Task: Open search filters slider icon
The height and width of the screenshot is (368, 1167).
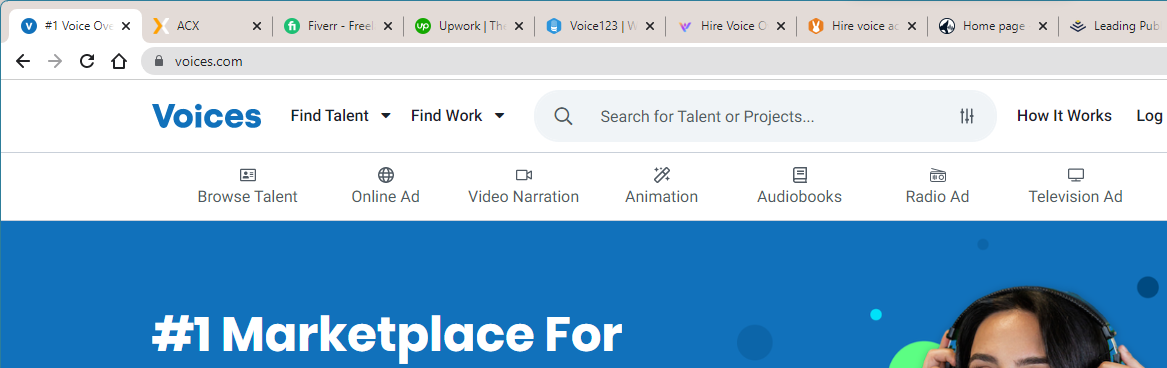Action: tap(967, 116)
